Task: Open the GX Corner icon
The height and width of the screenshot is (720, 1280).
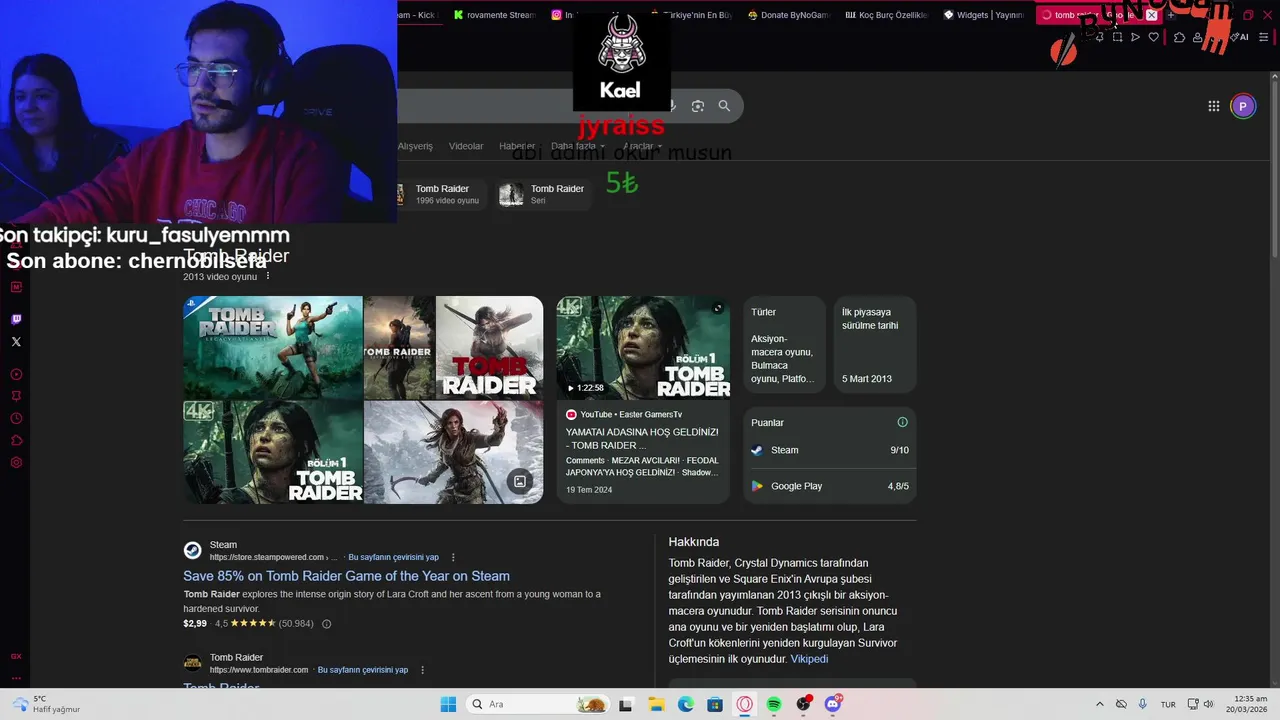Action: [x=16, y=656]
